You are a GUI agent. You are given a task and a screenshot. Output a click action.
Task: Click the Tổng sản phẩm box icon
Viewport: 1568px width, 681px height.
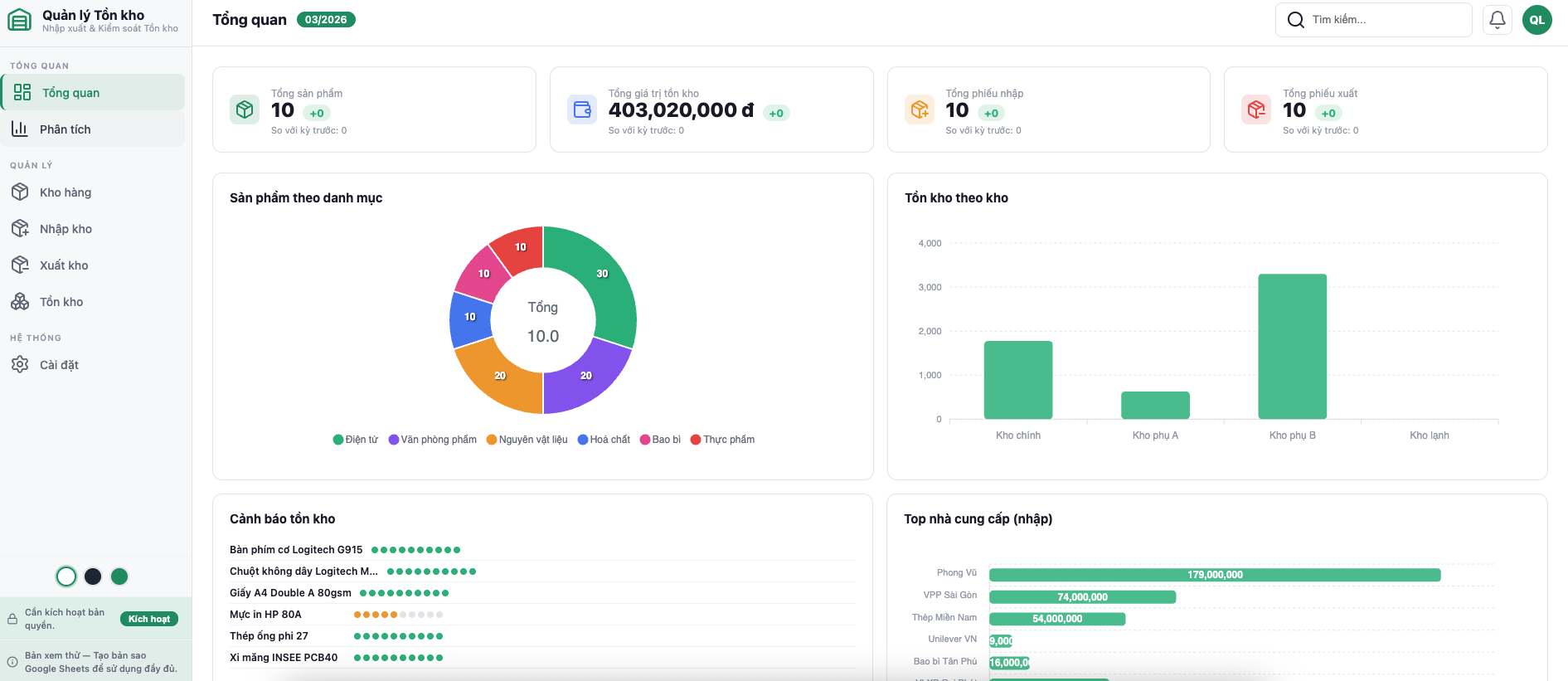click(x=245, y=109)
